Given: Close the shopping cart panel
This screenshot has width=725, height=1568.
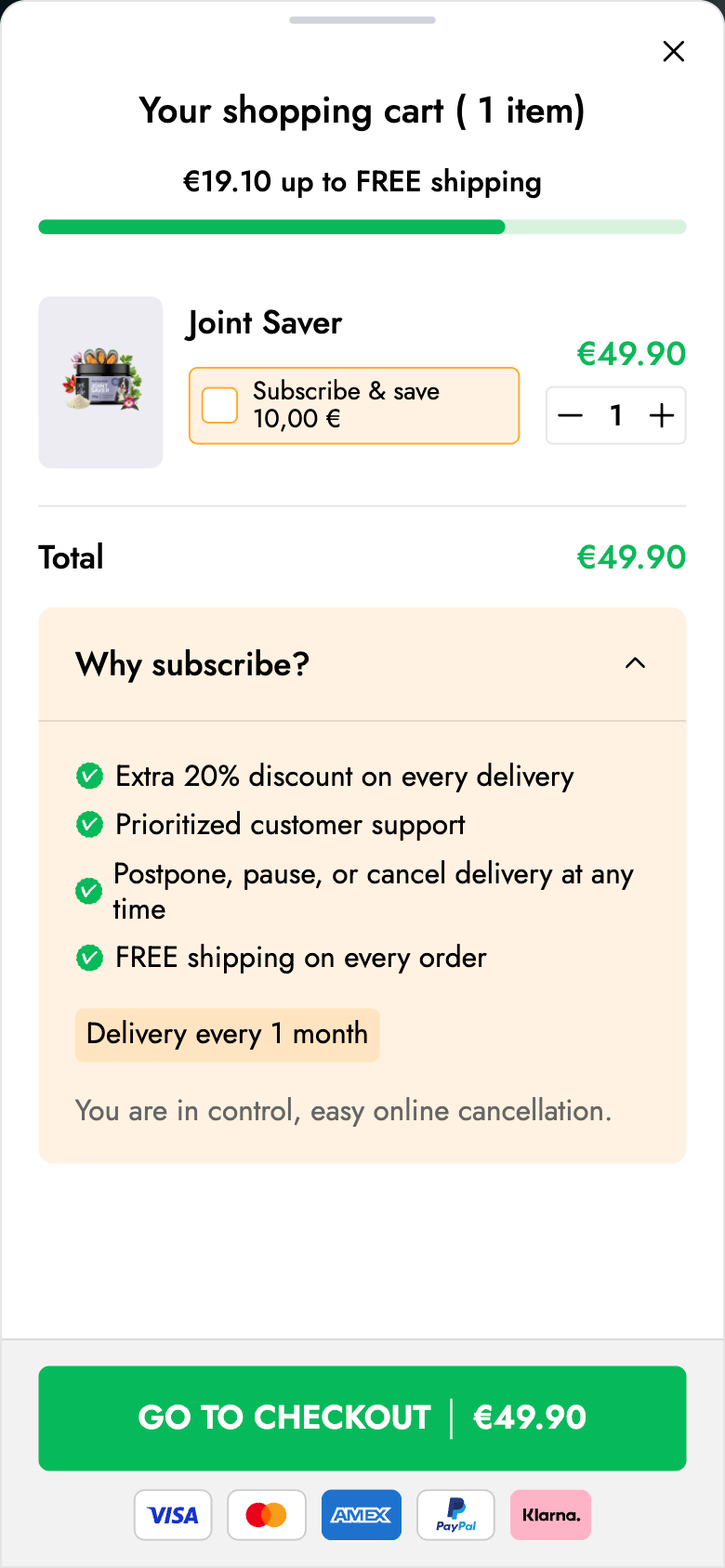Looking at the screenshot, I should 674,51.
